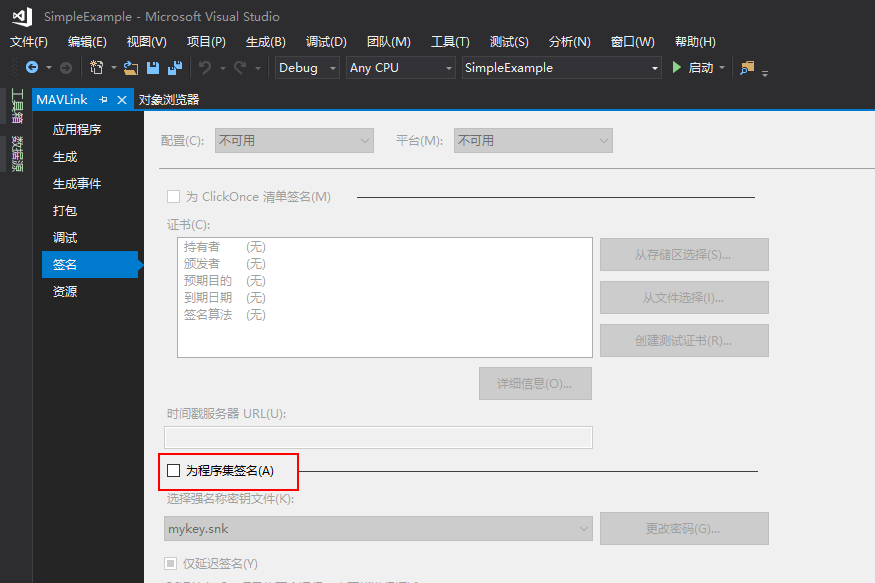Open the 工具(T) menu
The width and height of the screenshot is (875, 583).
pyautogui.click(x=450, y=42)
